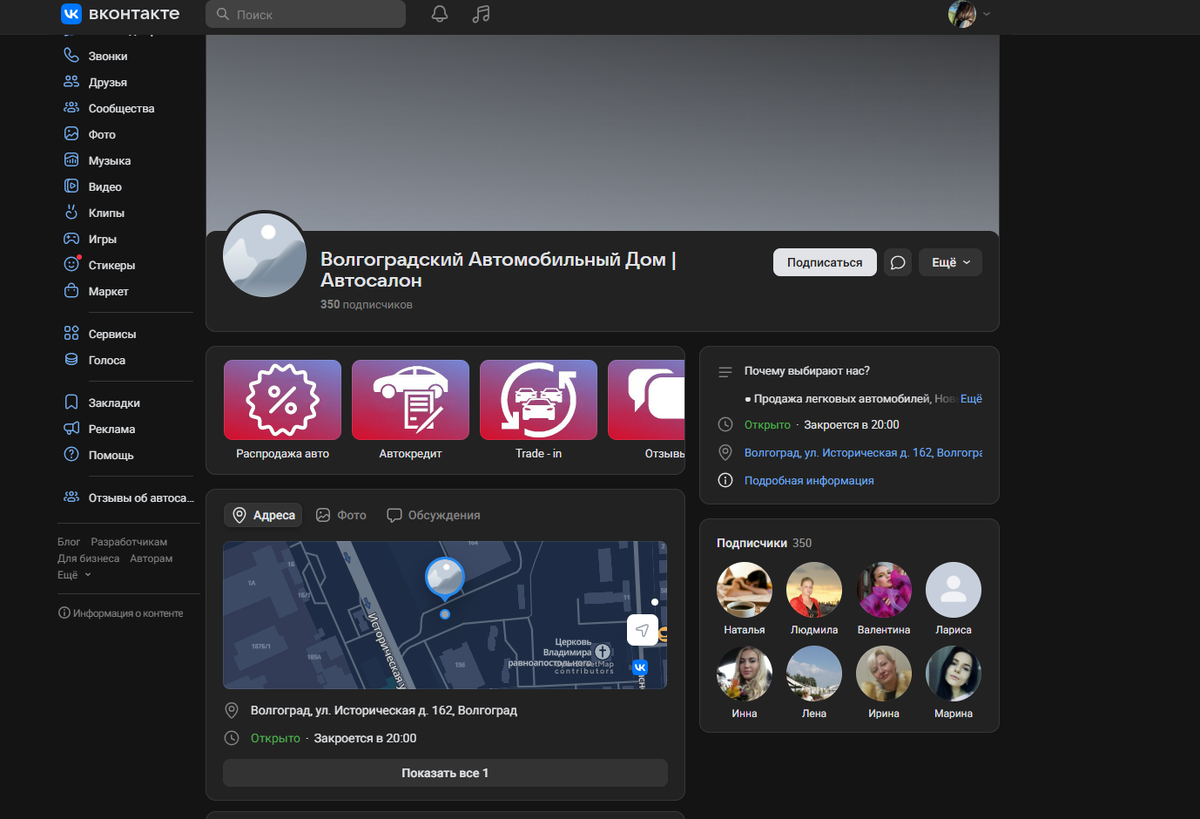The width and height of the screenshot is (1200, 819).
Task: Switch to the Фото tab
Action: click(341, 515)
